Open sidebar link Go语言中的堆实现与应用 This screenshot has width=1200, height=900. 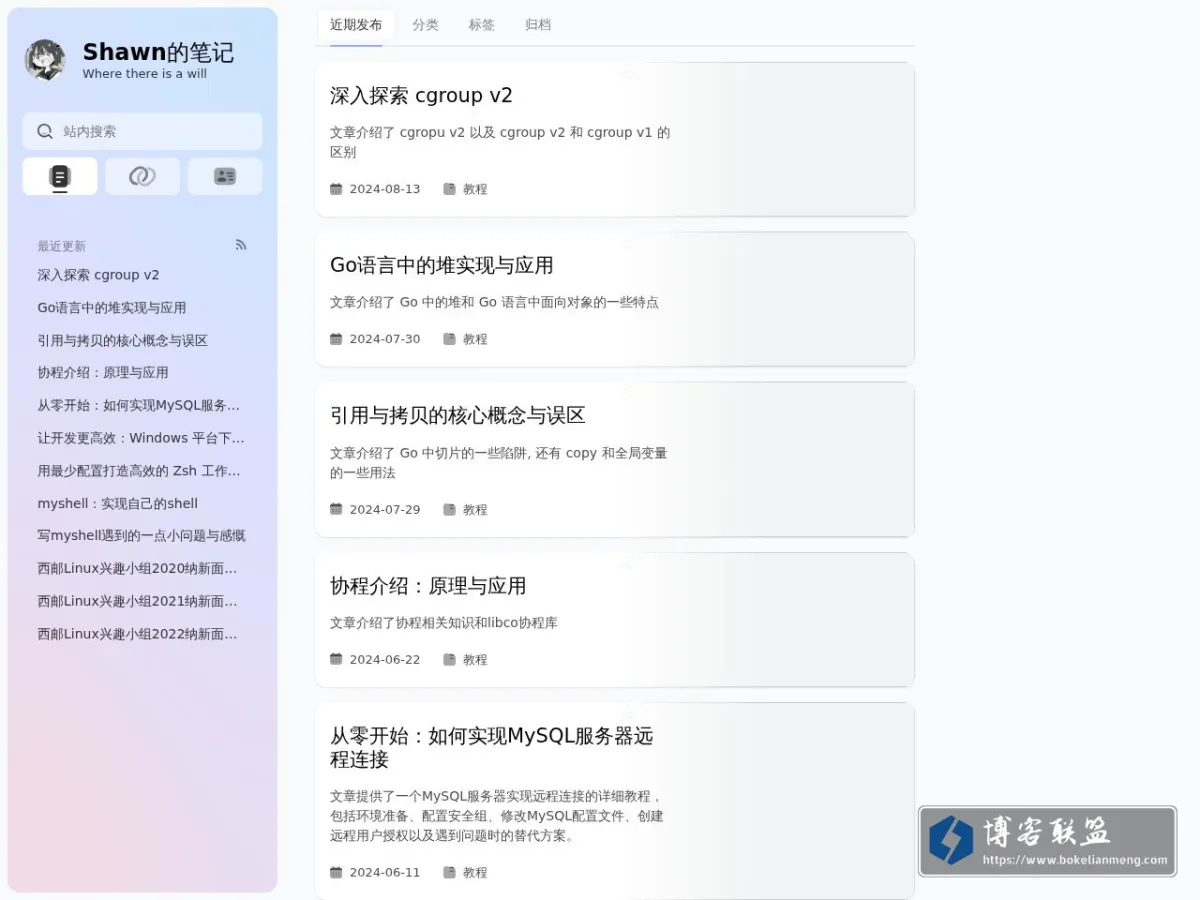[112, 308]
